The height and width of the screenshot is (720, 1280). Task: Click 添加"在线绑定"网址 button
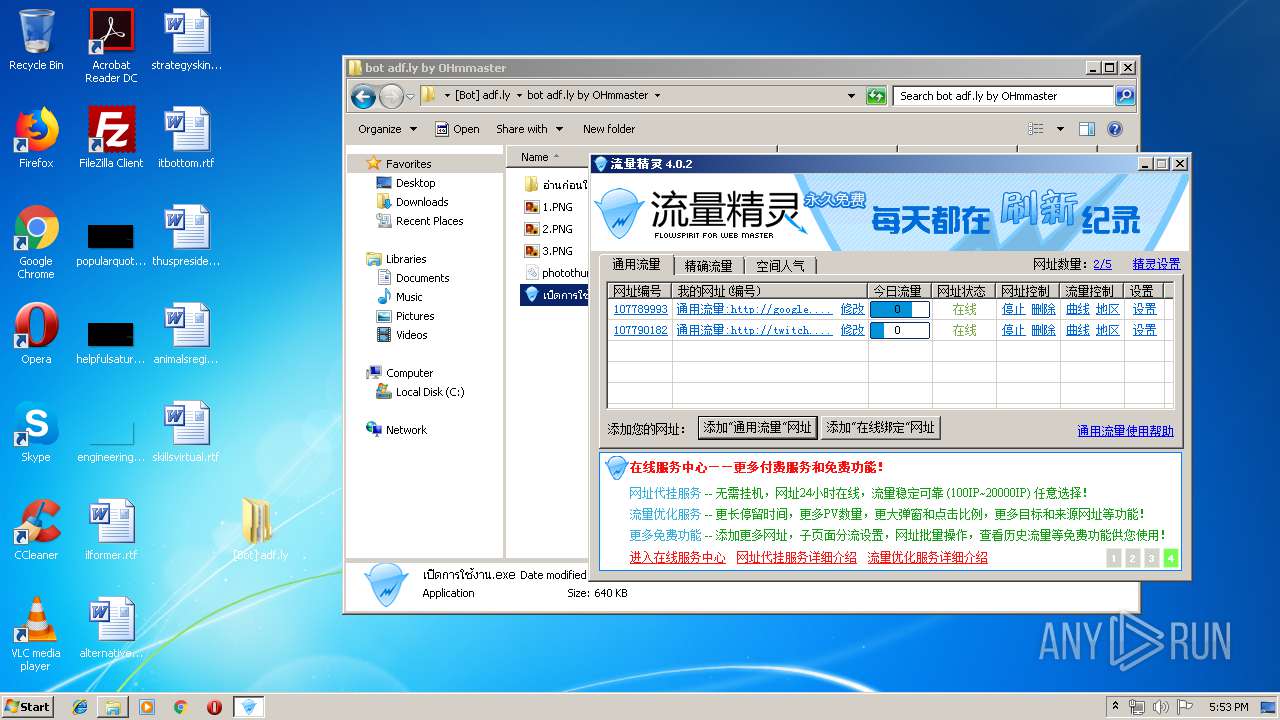coord(881,428)
